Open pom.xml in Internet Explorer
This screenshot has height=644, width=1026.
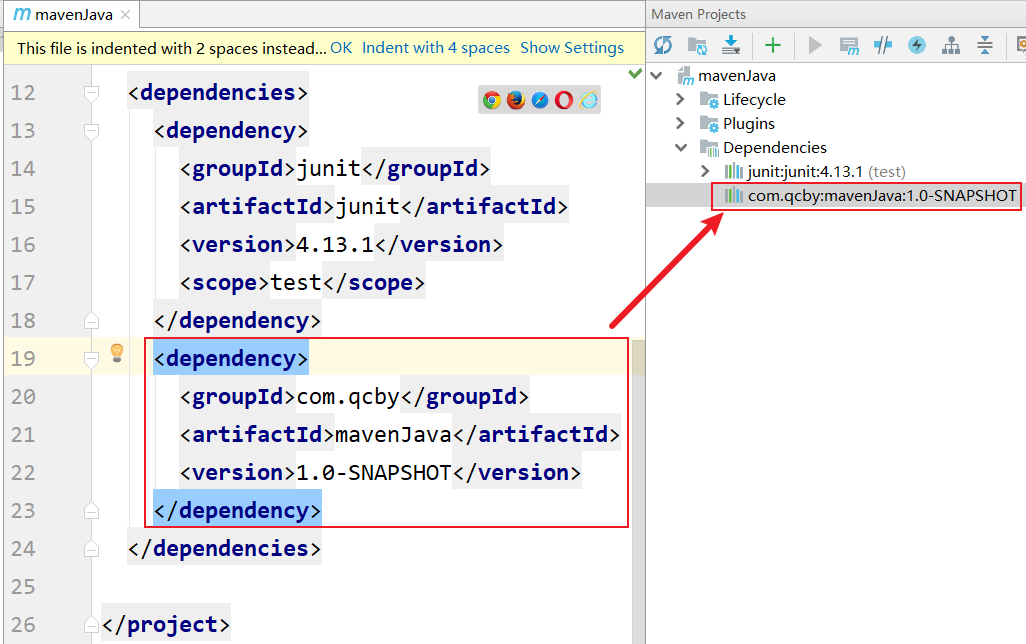coord(588,100)
